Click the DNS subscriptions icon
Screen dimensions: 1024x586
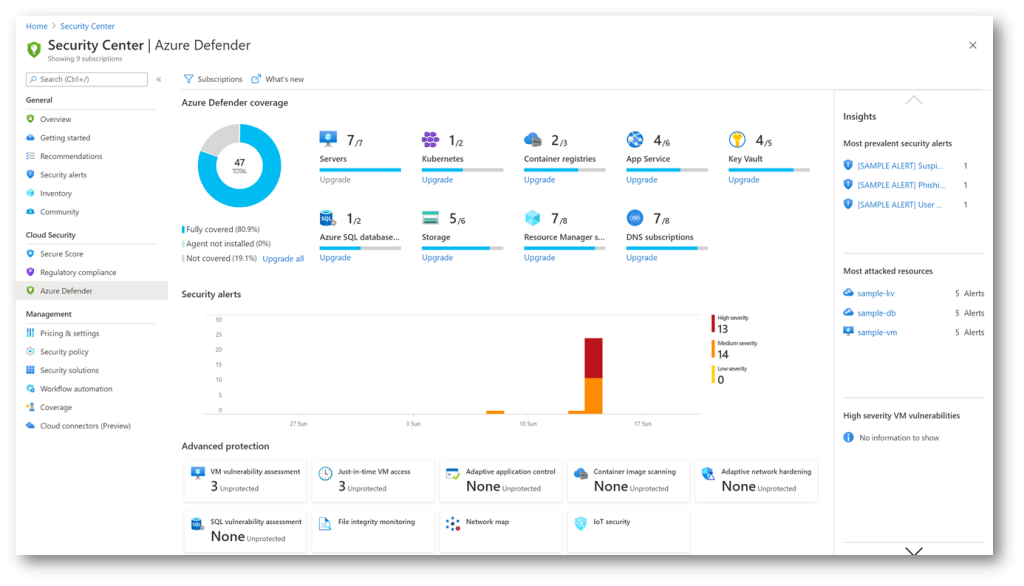point(635,218)
